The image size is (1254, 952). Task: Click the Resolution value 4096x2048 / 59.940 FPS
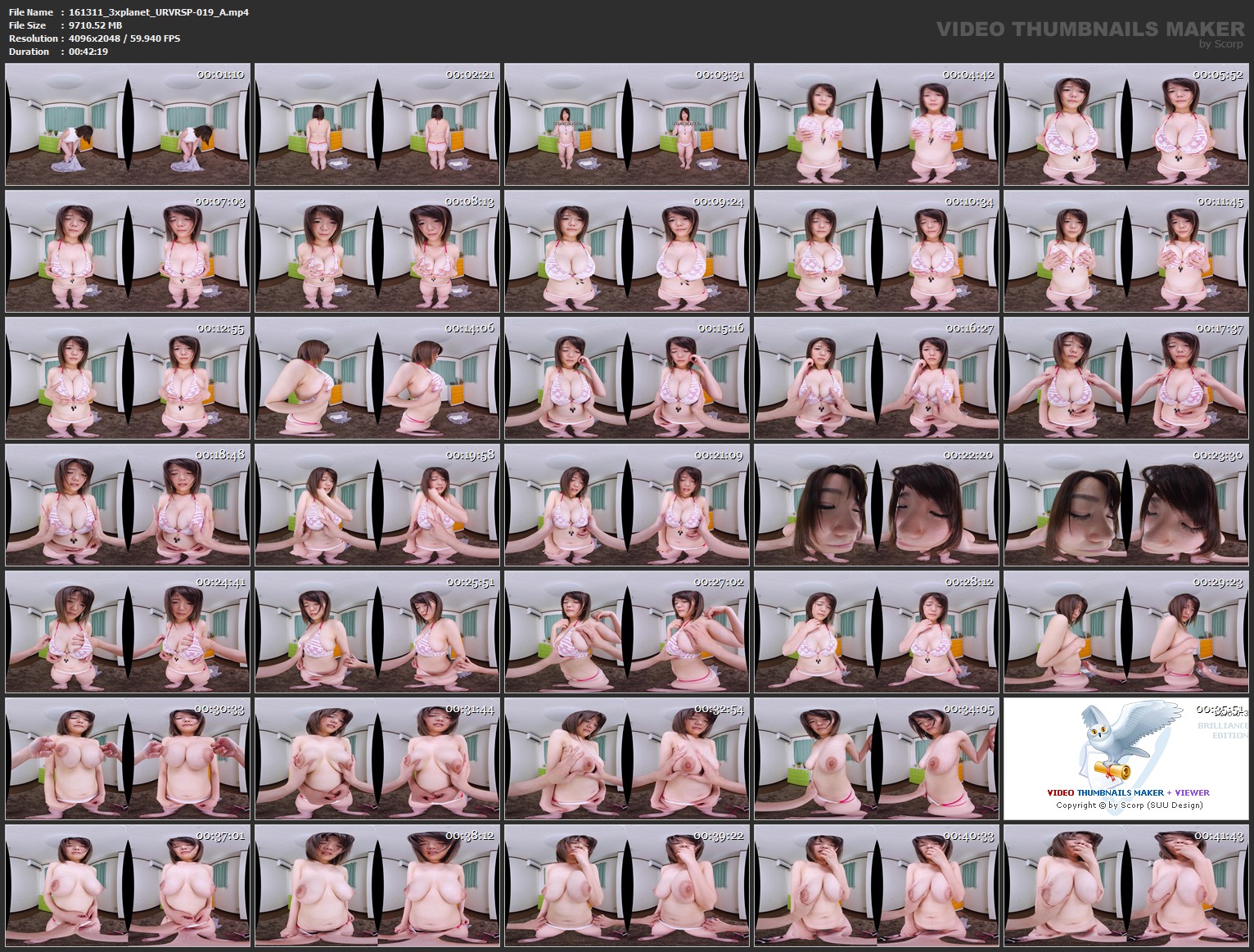[124, 38]
